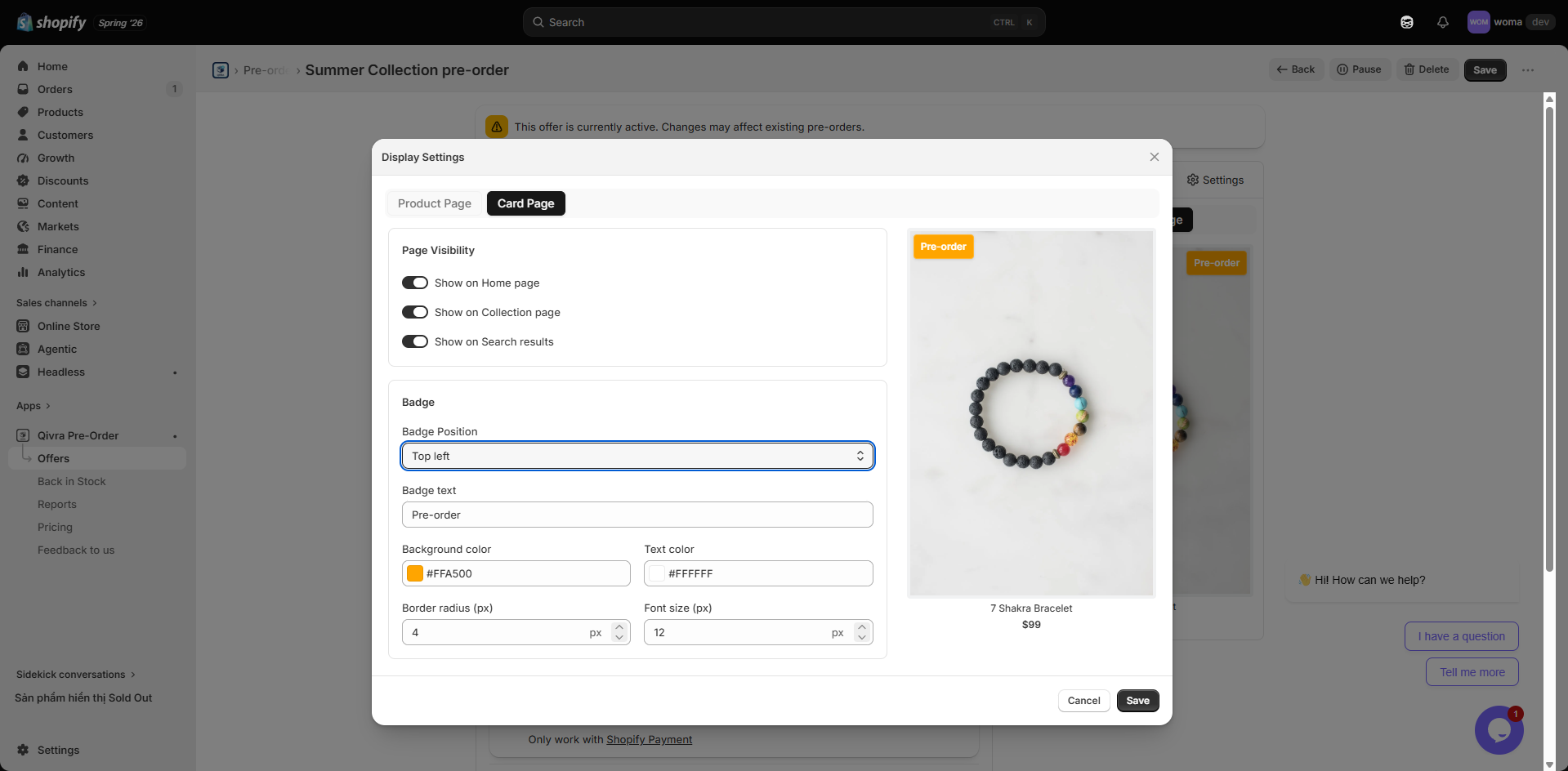The width and height of the screenshot is (1568, 771).
Task: Click the Qivra Pre-Order app icon
Action: coord(23,435)
